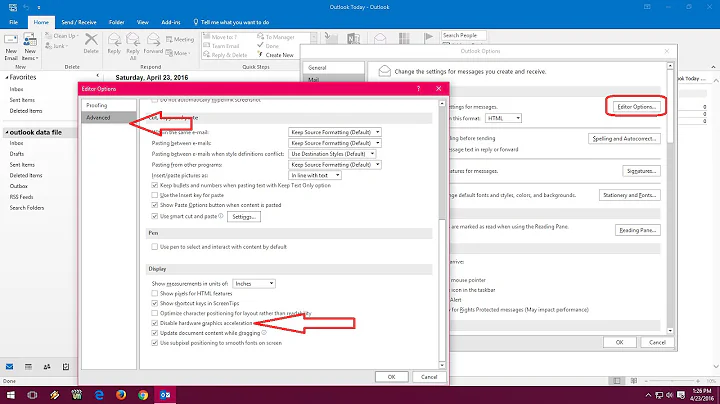Toggle Use subpixel positioning to smooth fonts

click(x=155, y=343)
